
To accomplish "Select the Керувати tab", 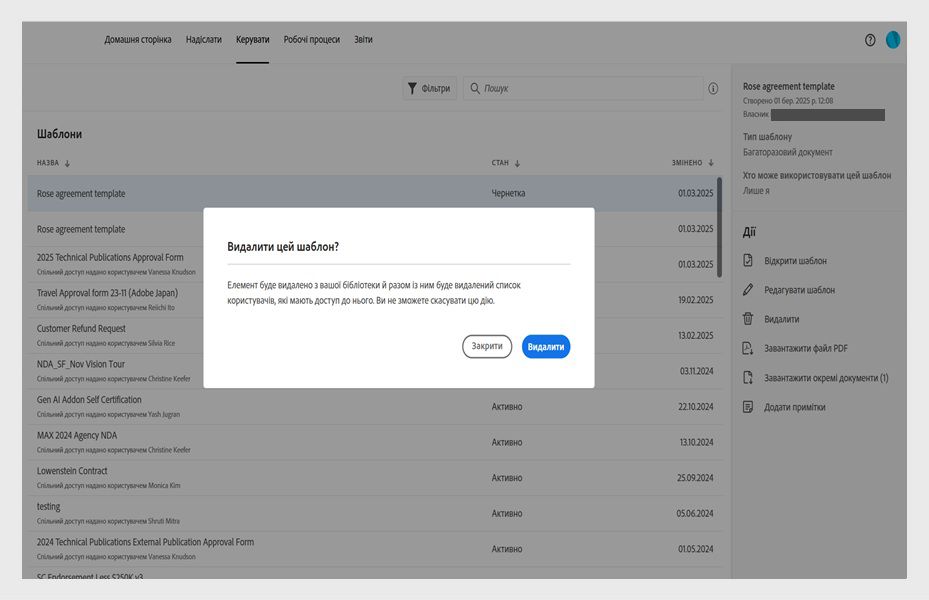I will 252,40.
